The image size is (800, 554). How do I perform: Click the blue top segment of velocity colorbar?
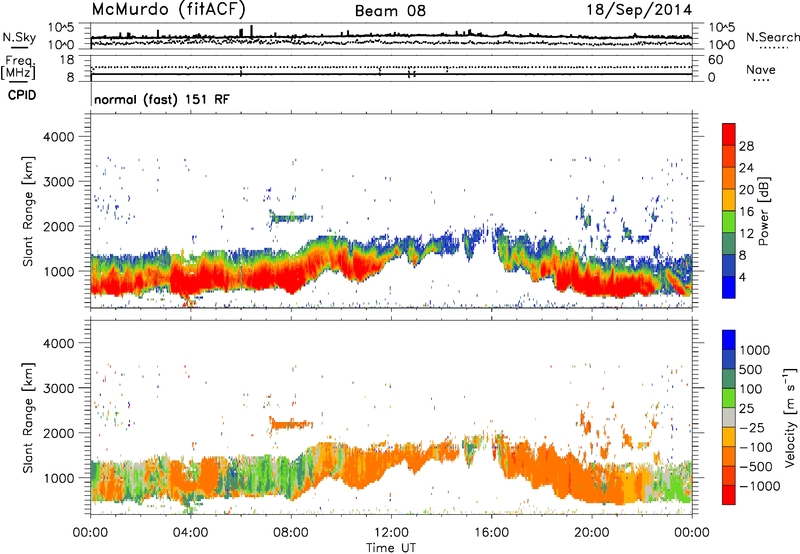tap(729, 340)
